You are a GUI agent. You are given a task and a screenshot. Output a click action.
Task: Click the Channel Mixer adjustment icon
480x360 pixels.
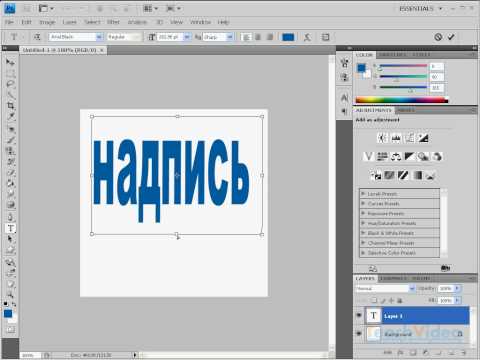[x=437, y=156]
